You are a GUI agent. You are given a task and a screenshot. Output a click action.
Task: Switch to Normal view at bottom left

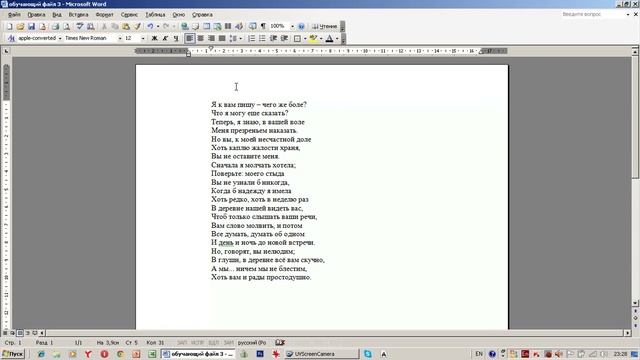[x=5, y=333]
